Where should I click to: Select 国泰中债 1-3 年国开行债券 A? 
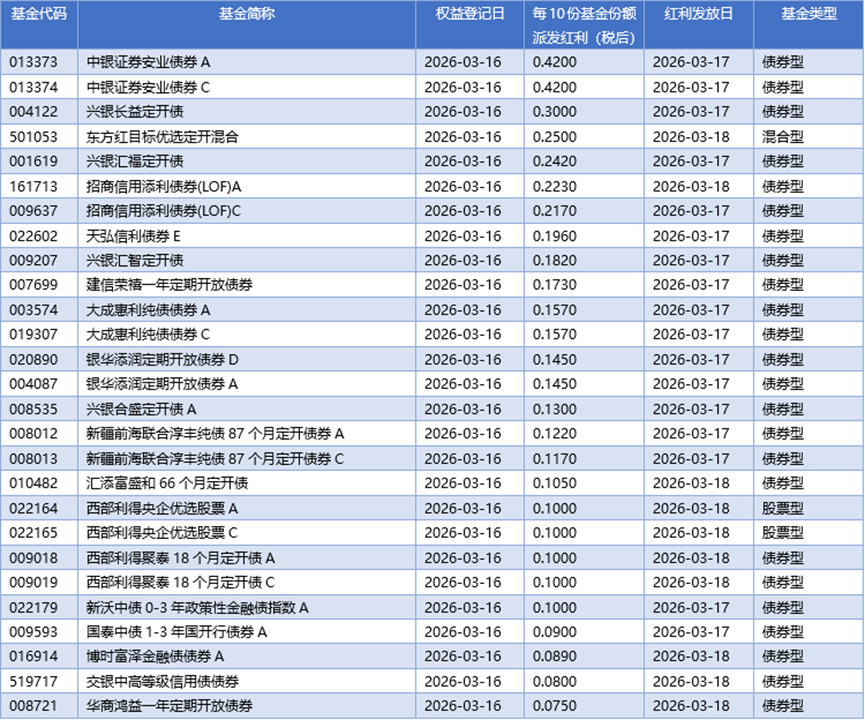(x=177, y=632)
